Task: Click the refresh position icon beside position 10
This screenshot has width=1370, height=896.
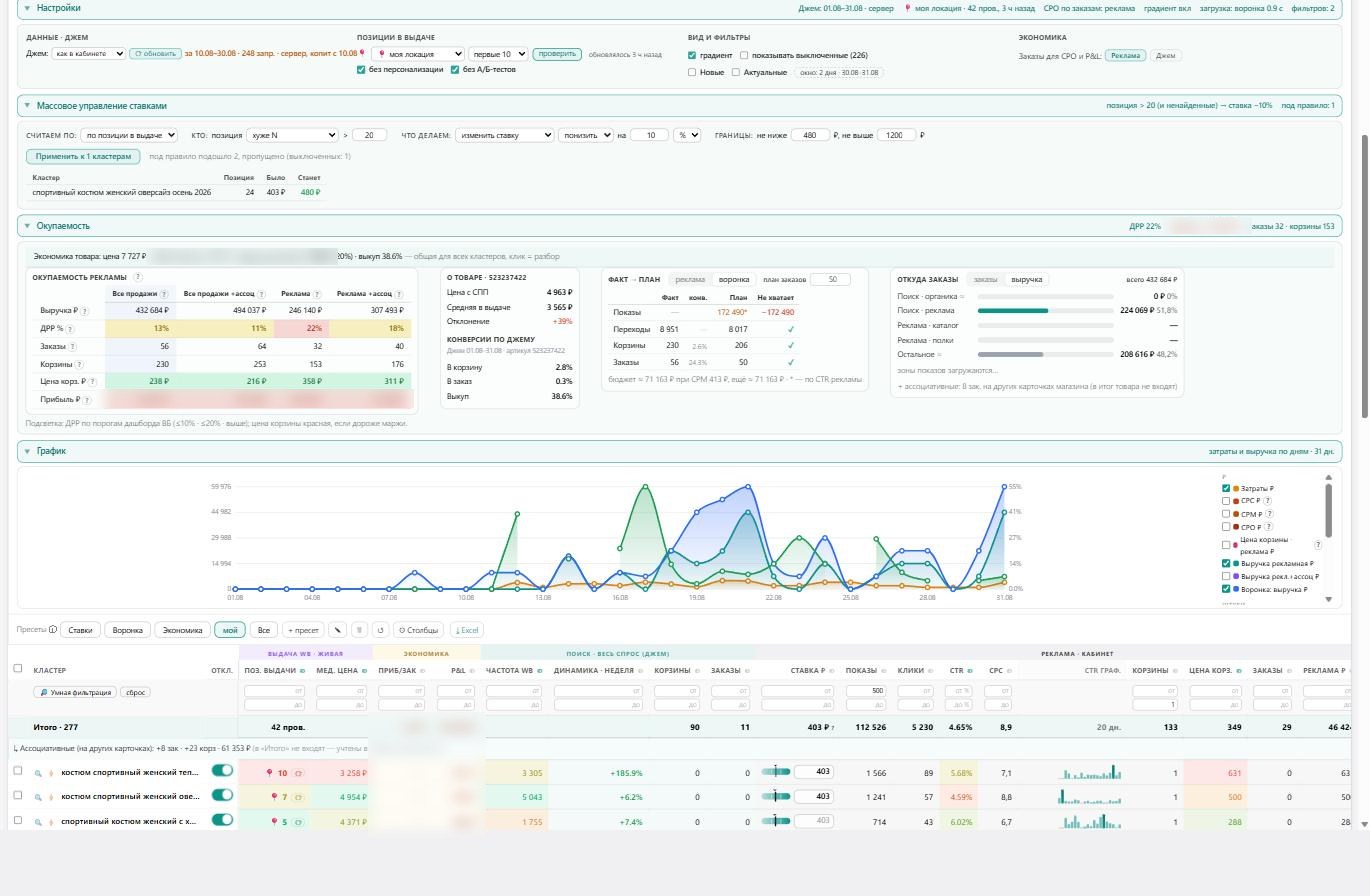Action: coord(298,773)
